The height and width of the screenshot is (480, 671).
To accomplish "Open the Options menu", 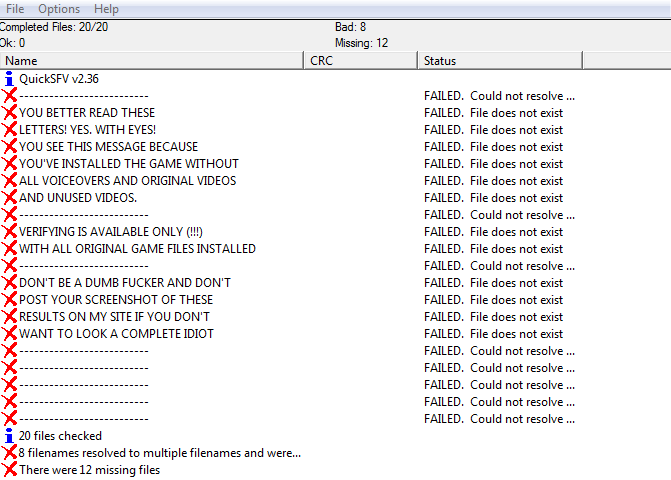I will [59, 9].
